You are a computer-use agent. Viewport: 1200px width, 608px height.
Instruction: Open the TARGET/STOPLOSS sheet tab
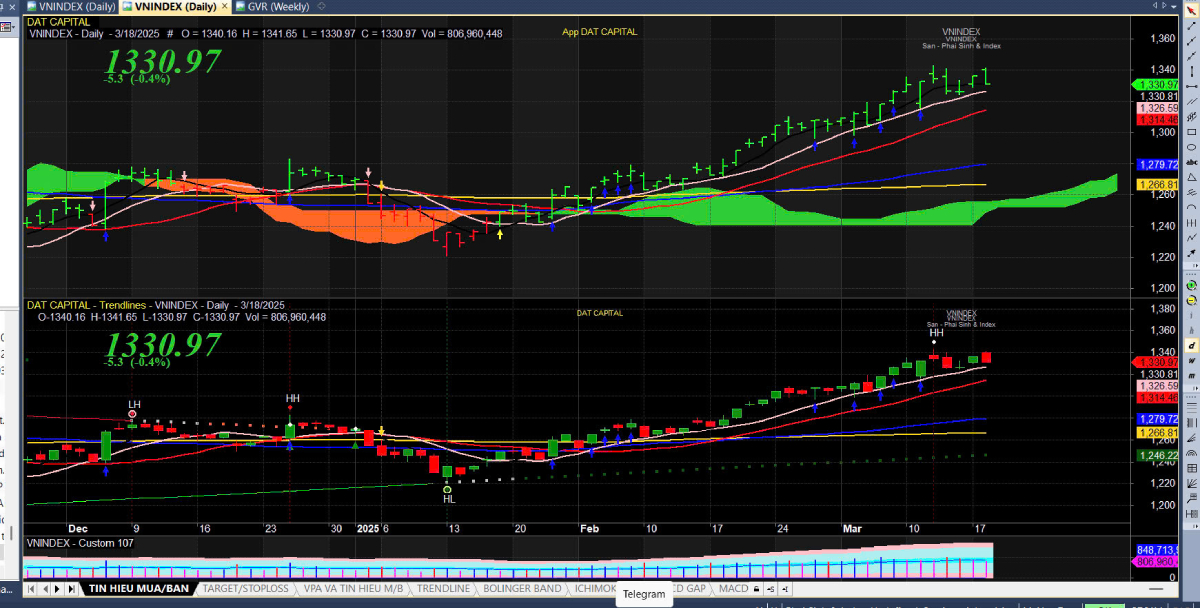[x=245, y=589]
